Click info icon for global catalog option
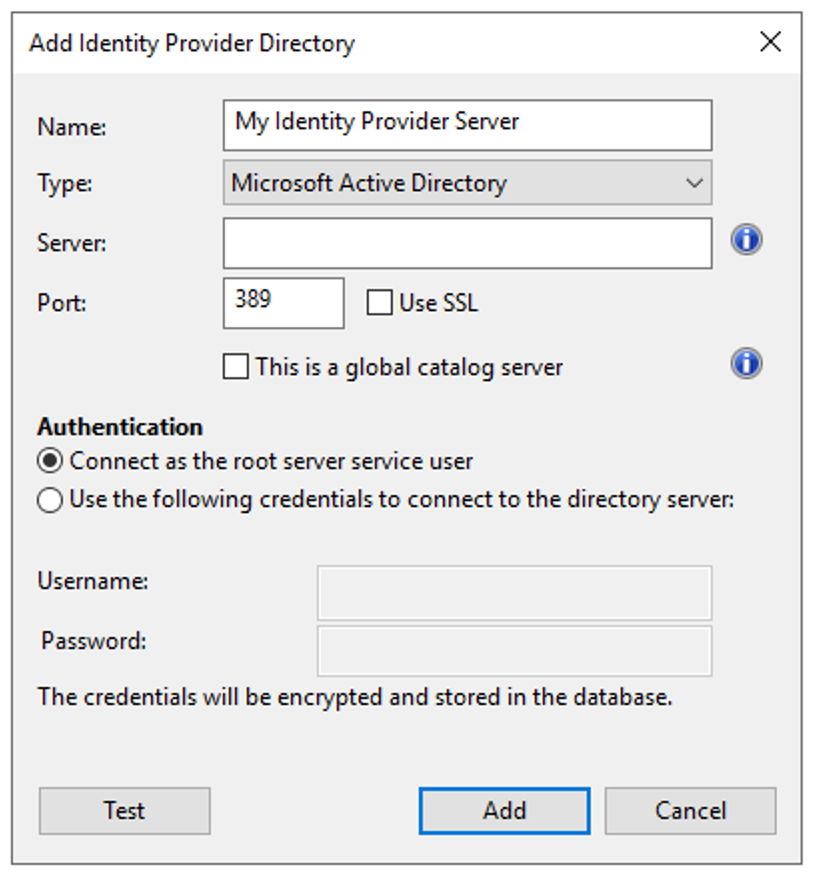This screenshot has height=876, width=816. 746,364
